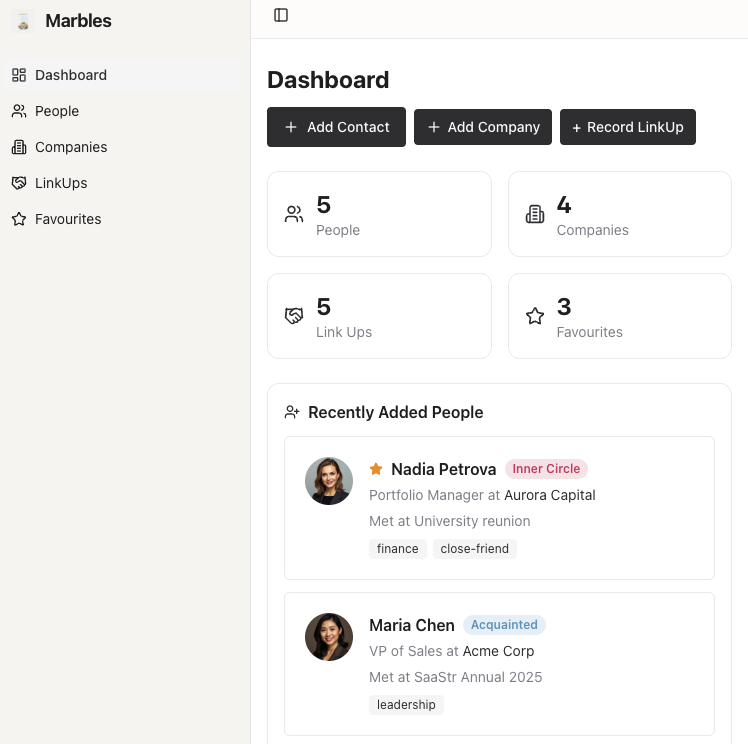Click the Add Company button
The image size is (748, 744).
(482, 127)
